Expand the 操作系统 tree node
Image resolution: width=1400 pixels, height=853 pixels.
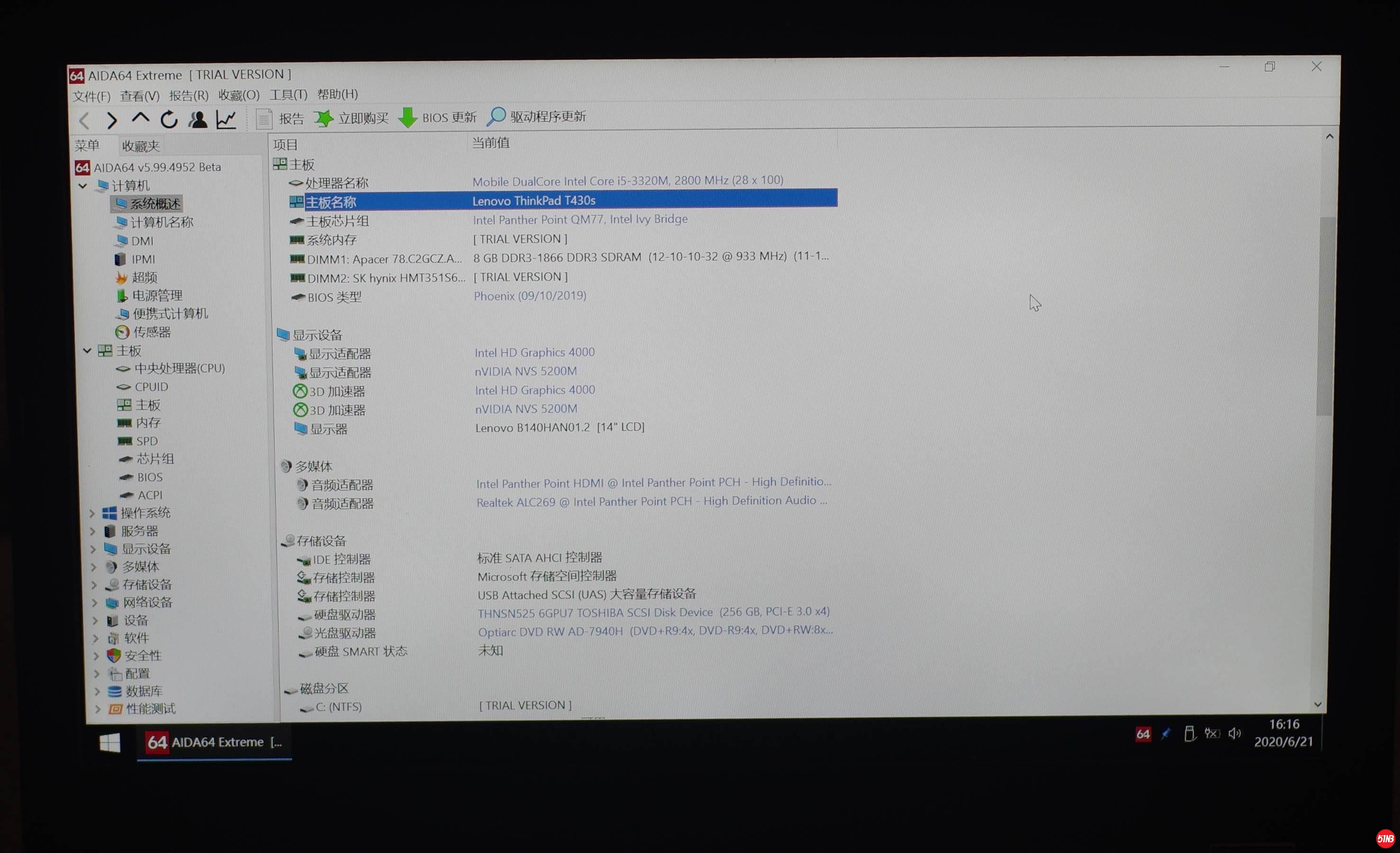[92, 513]
